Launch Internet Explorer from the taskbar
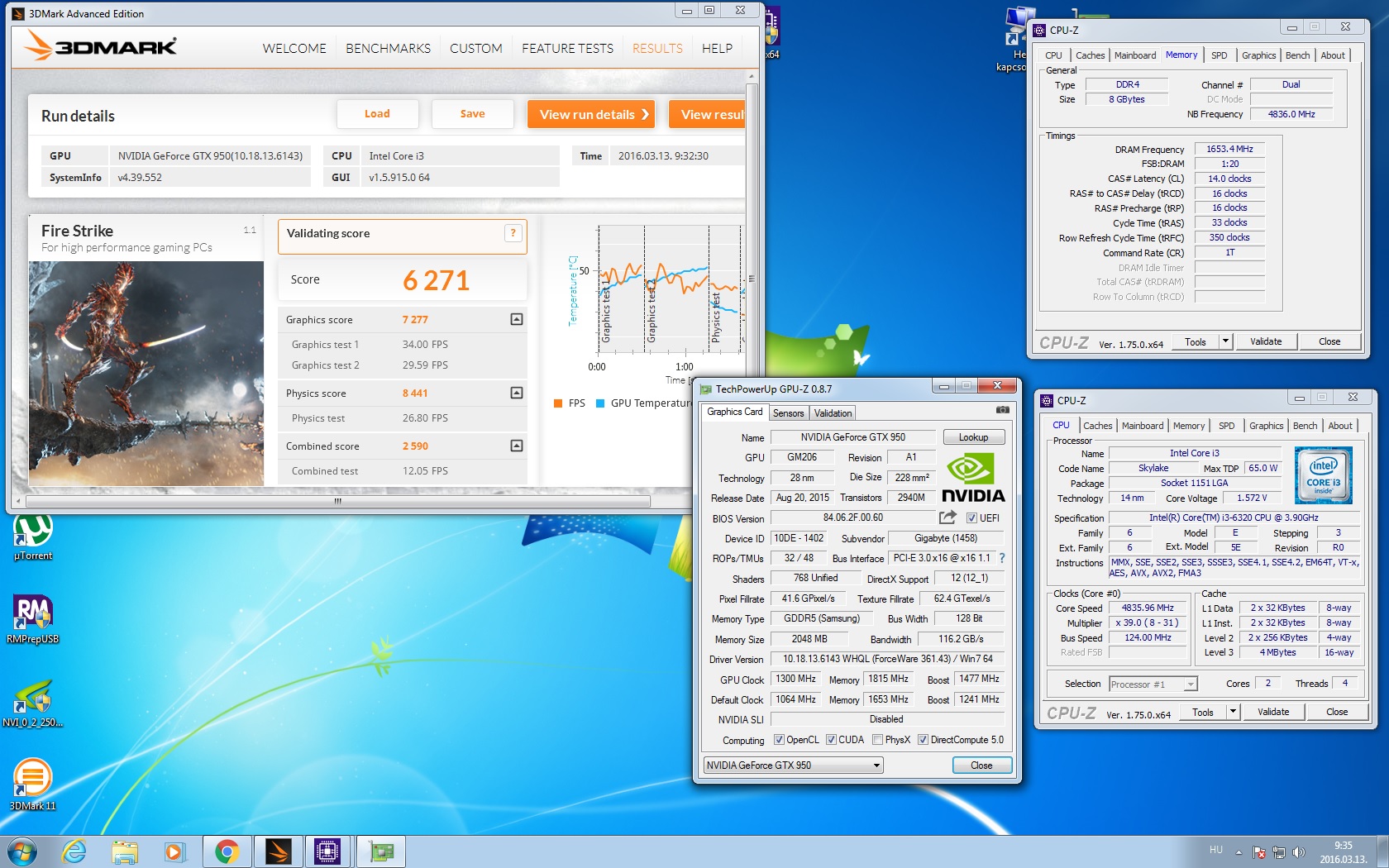 click(74, 851)
